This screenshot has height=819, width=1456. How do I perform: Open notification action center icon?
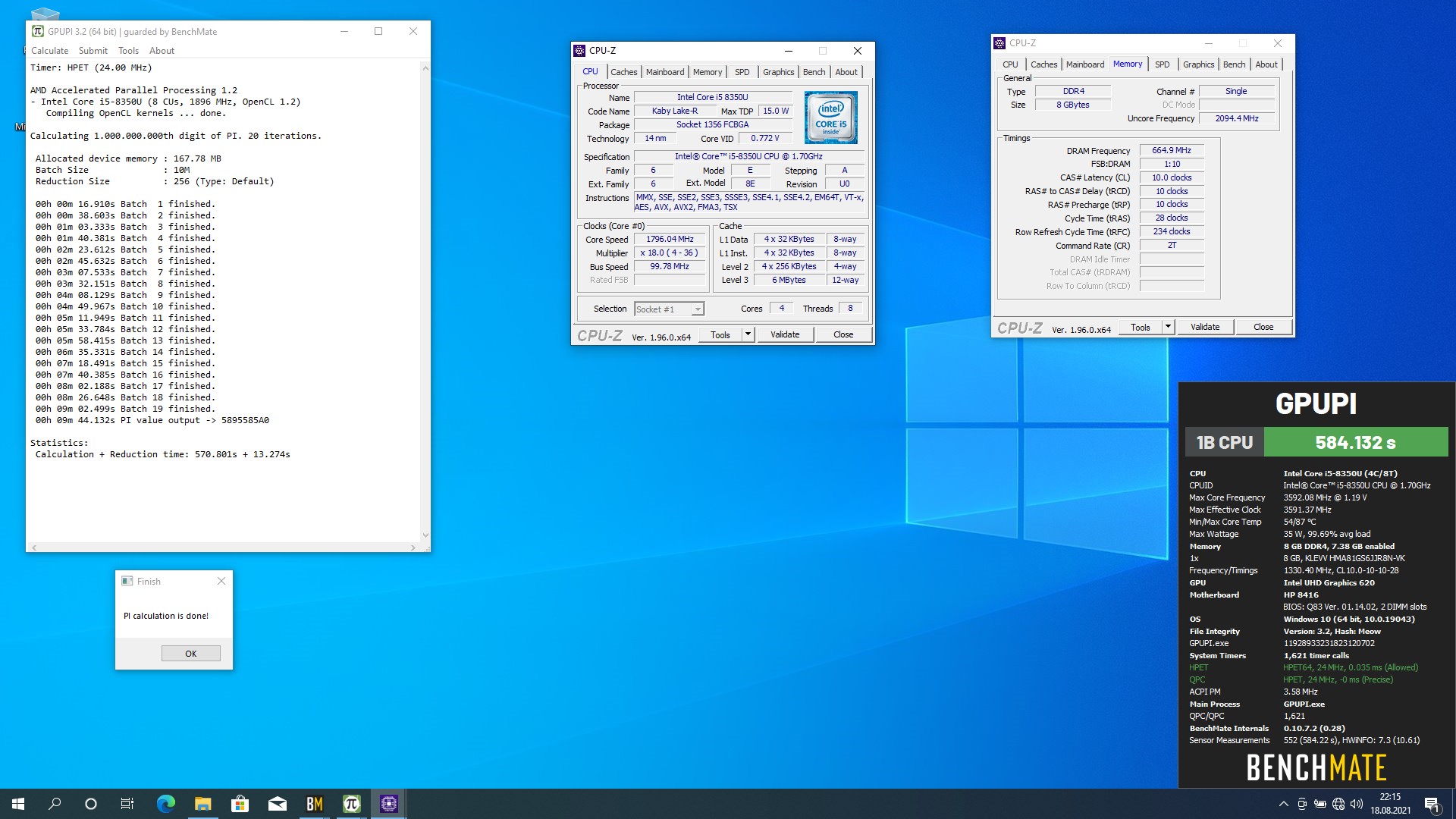(x=1432, y=804)
